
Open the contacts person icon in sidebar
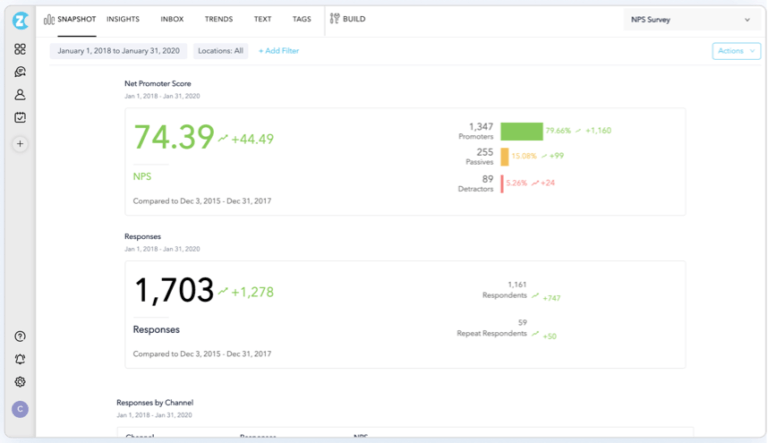click(20, 95)
